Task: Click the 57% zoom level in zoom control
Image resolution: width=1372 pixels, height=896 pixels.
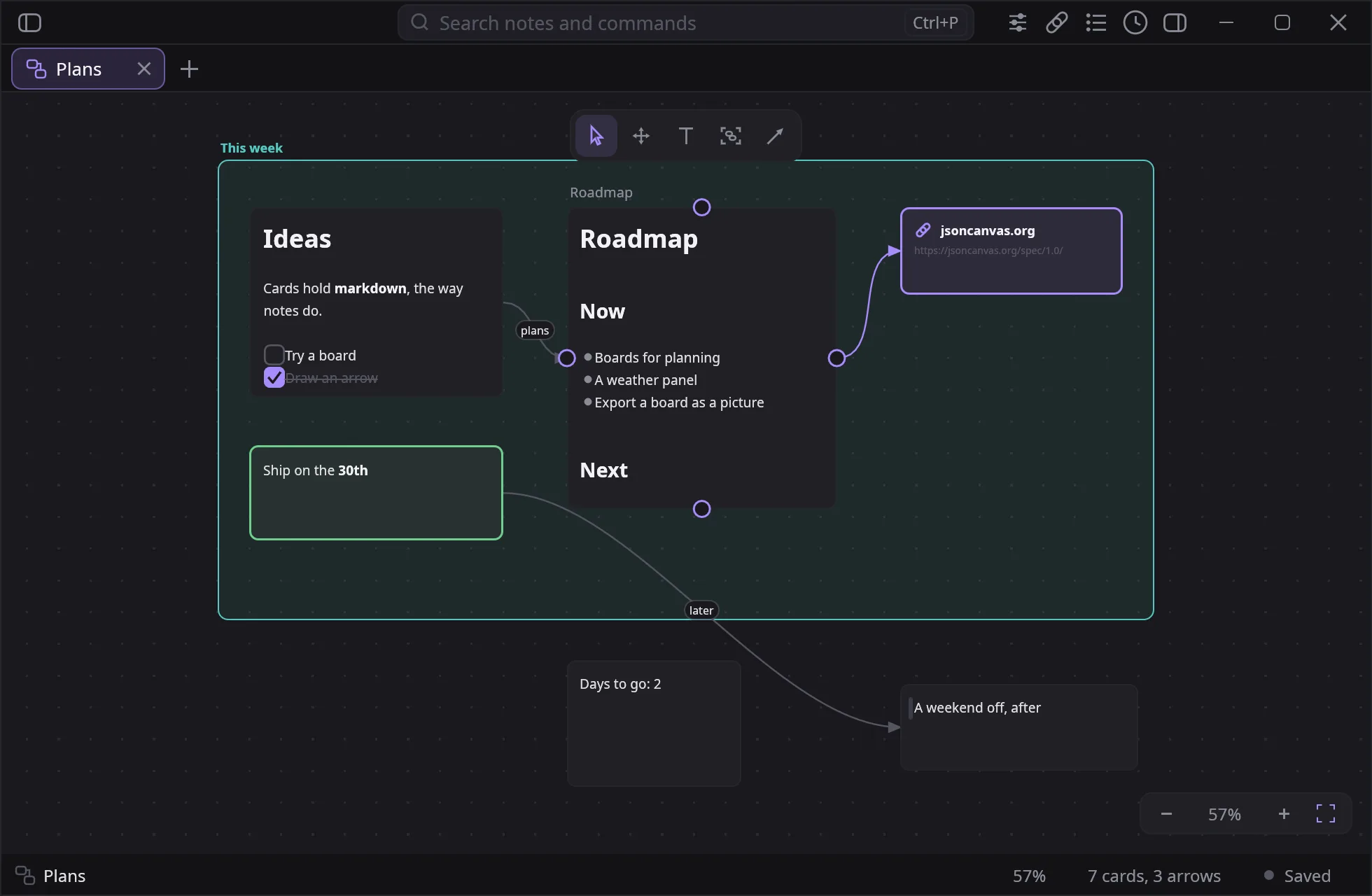Action: [1224, 815]
